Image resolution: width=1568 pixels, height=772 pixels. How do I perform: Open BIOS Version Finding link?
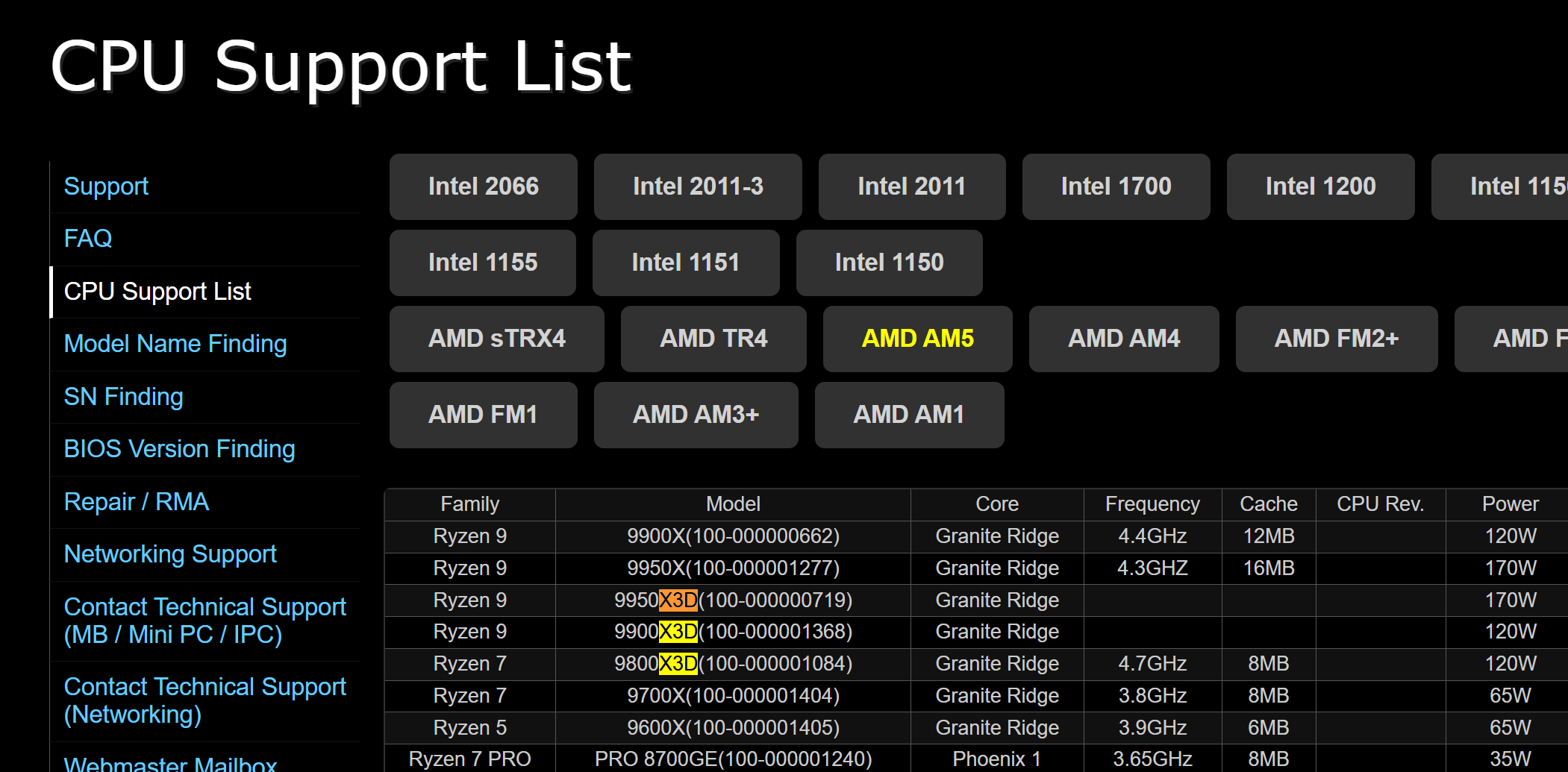pyautogui.click(x=179, y=449)
